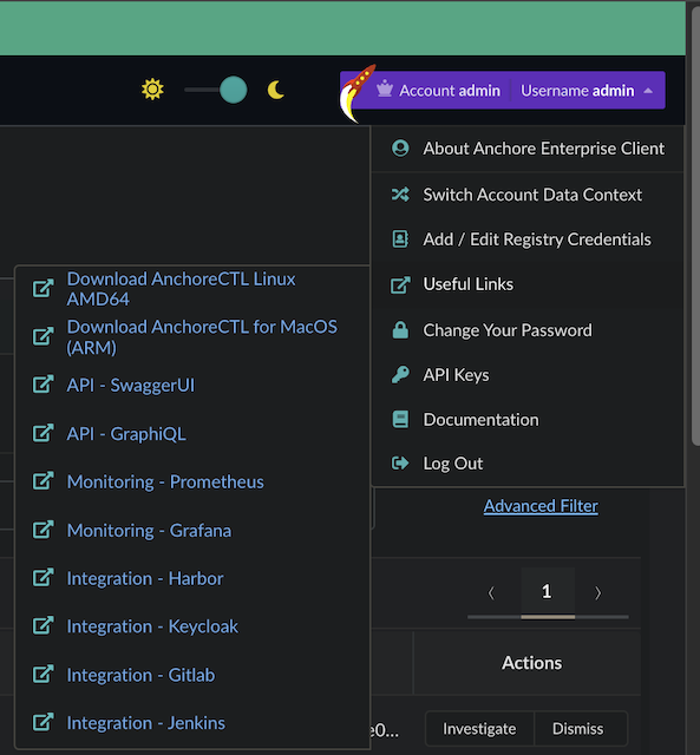Click the Log Out icon
Screen dimensions: 700x755
point(400,464)
